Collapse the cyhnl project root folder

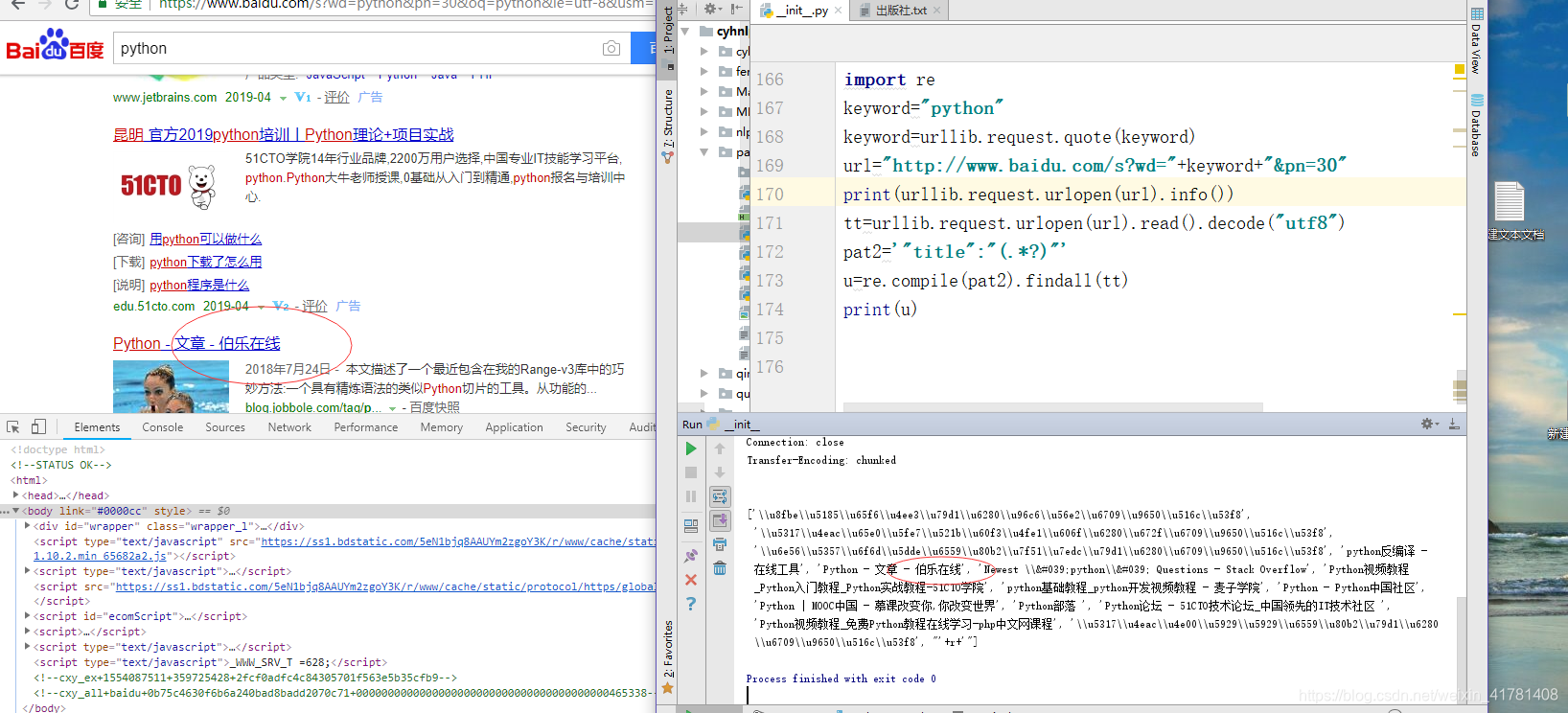(685, 32)
